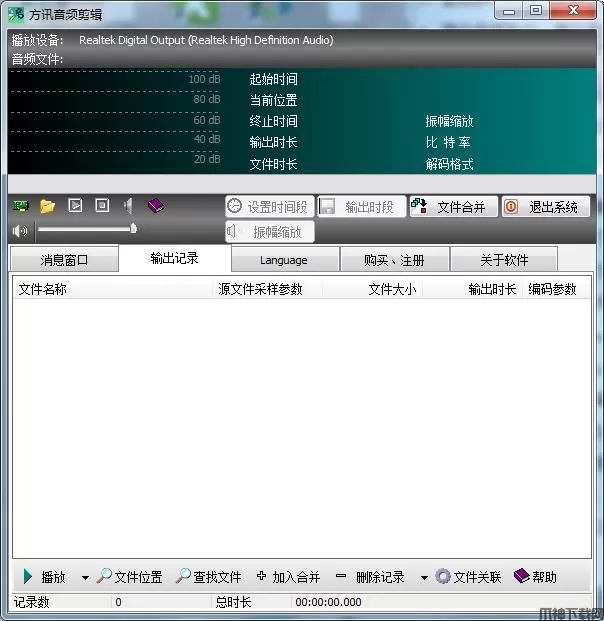This screenshot has height=621, width=604.
Task: Open 关于软件 tab
Action: coord(504,260)
